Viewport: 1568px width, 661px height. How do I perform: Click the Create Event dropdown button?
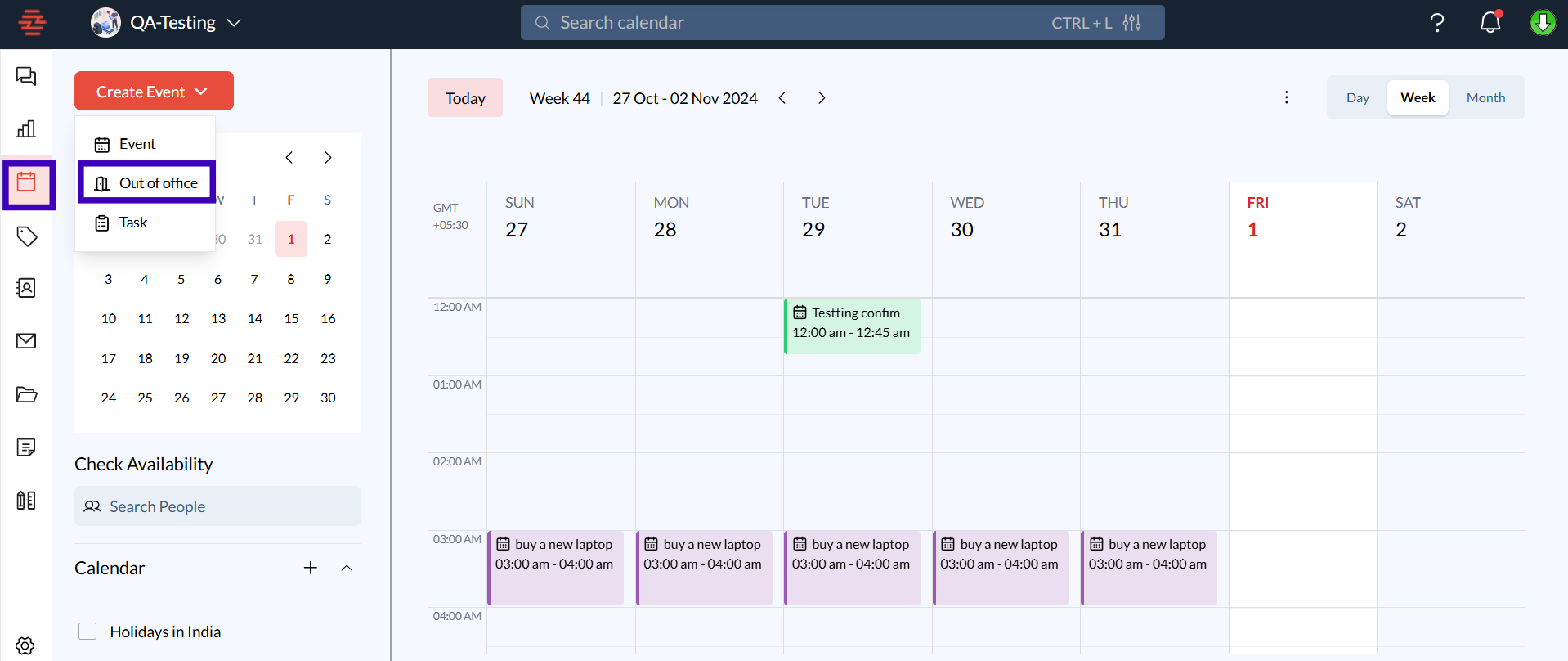tap(154, 92)
